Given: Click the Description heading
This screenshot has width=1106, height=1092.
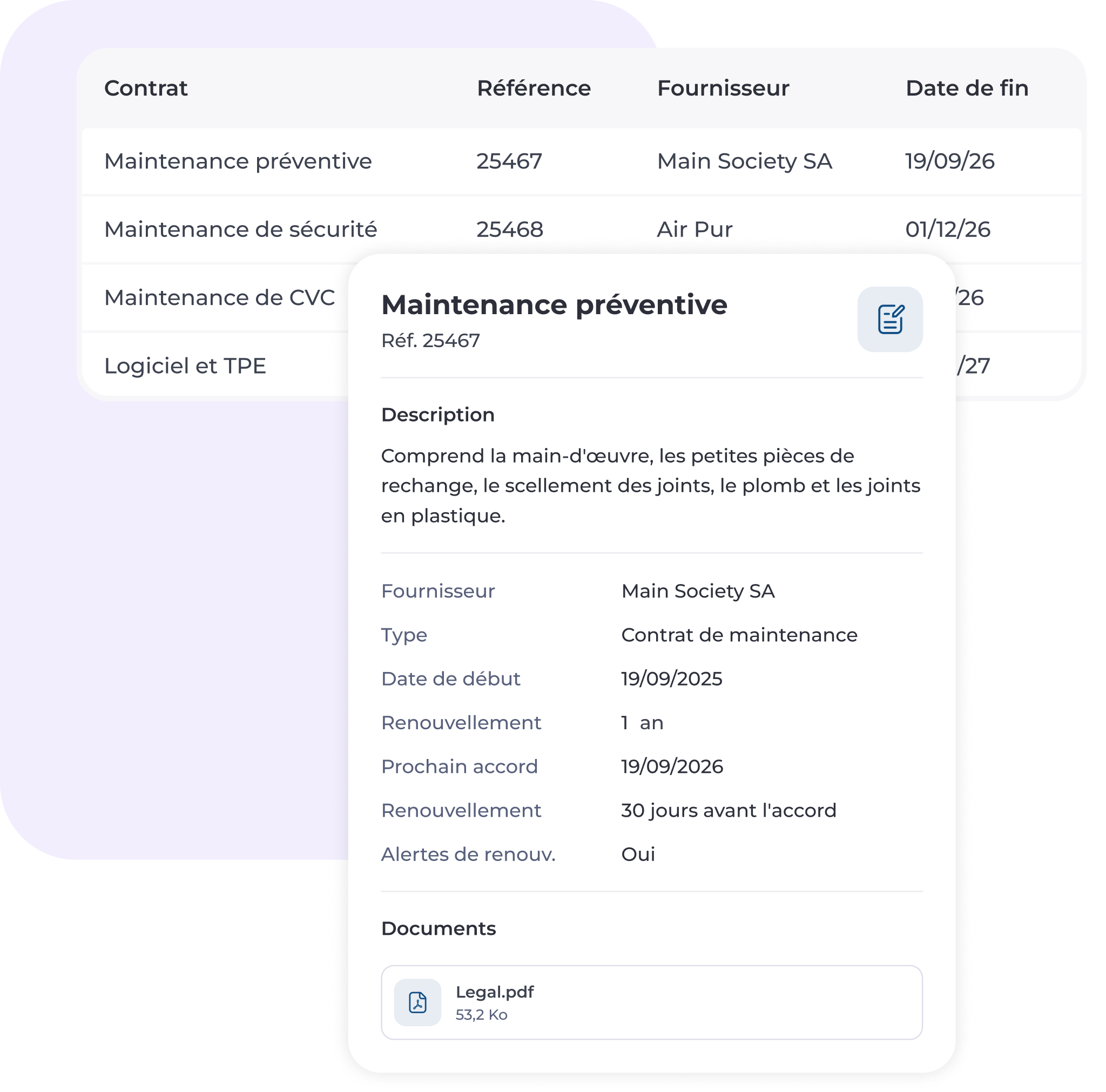Looking at the screenshot, I should pos(438,415).
